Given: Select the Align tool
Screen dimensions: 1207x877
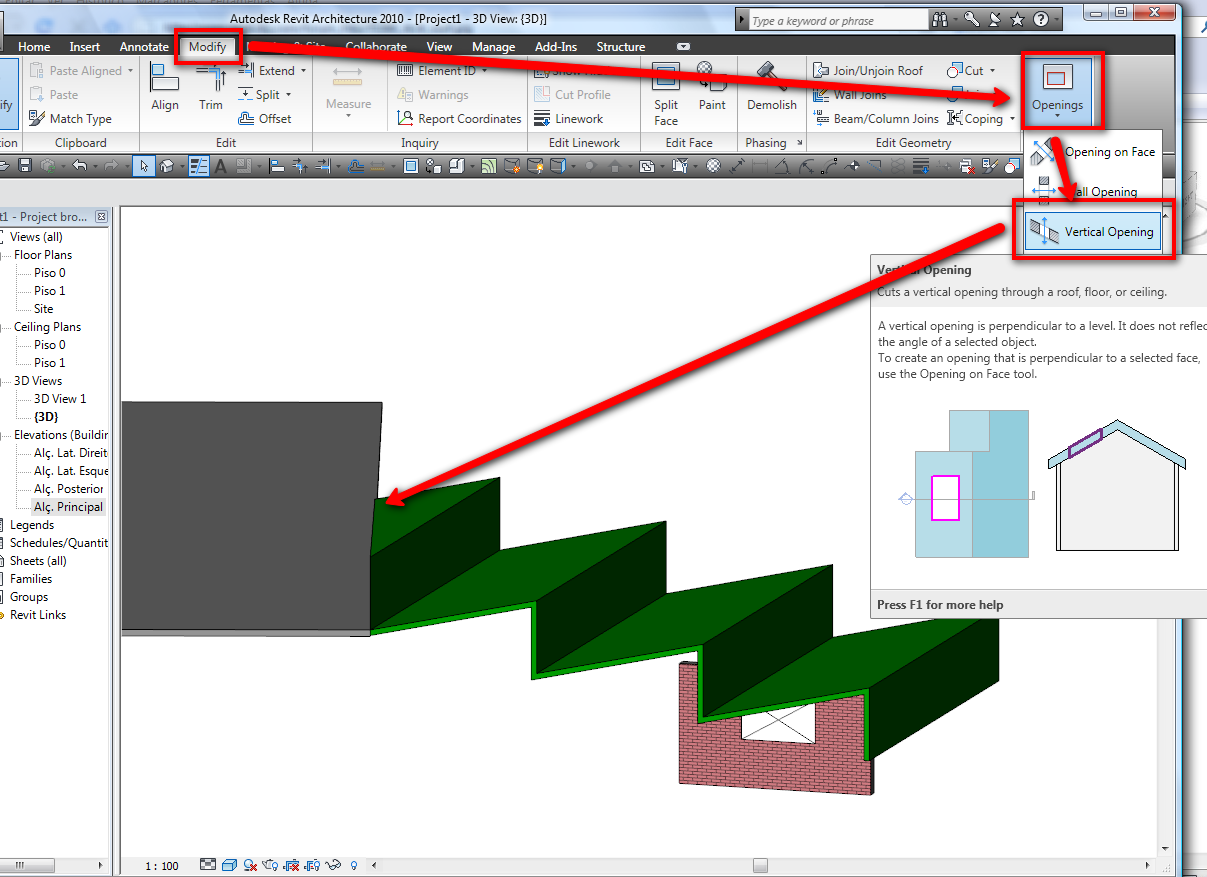Looking at the screenshot, I should click(x=165, y=87).
